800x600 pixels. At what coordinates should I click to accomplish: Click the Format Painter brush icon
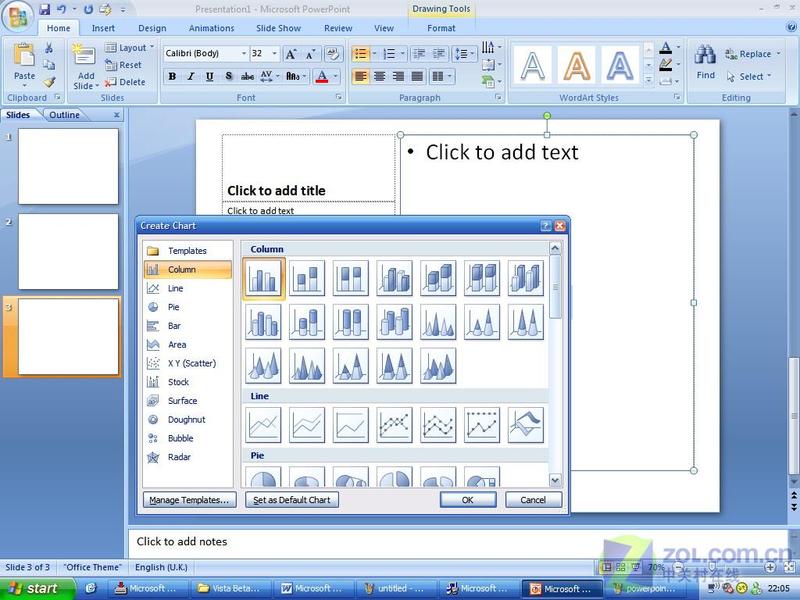(49, 82)
